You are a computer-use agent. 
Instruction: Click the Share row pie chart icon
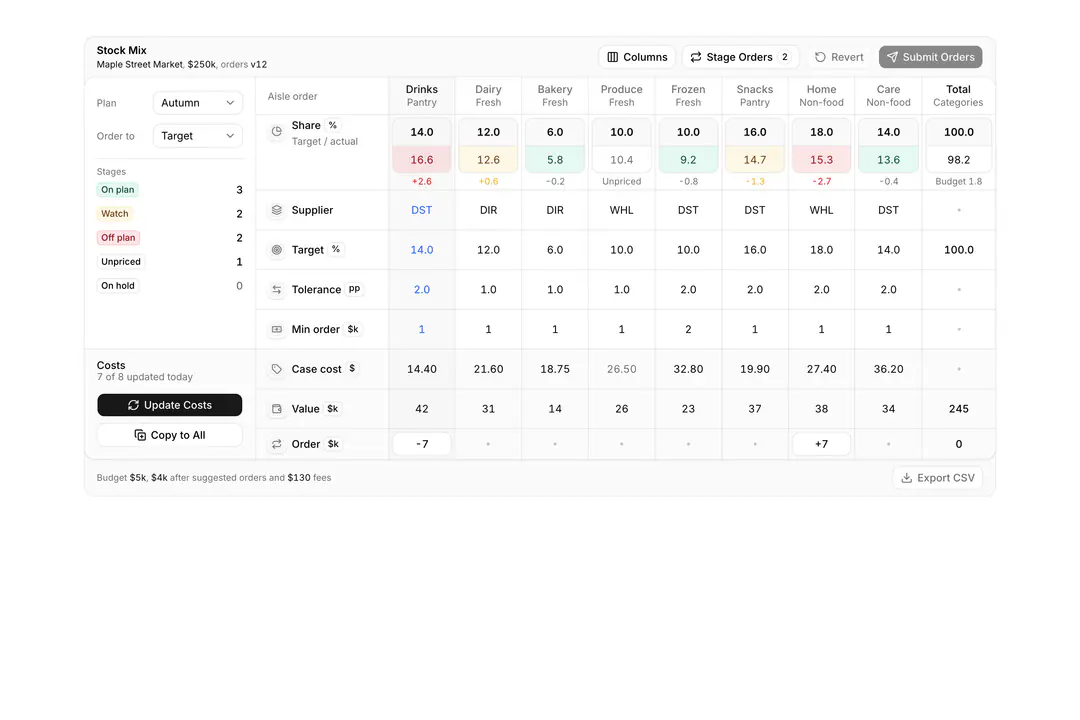coord(276,132)
